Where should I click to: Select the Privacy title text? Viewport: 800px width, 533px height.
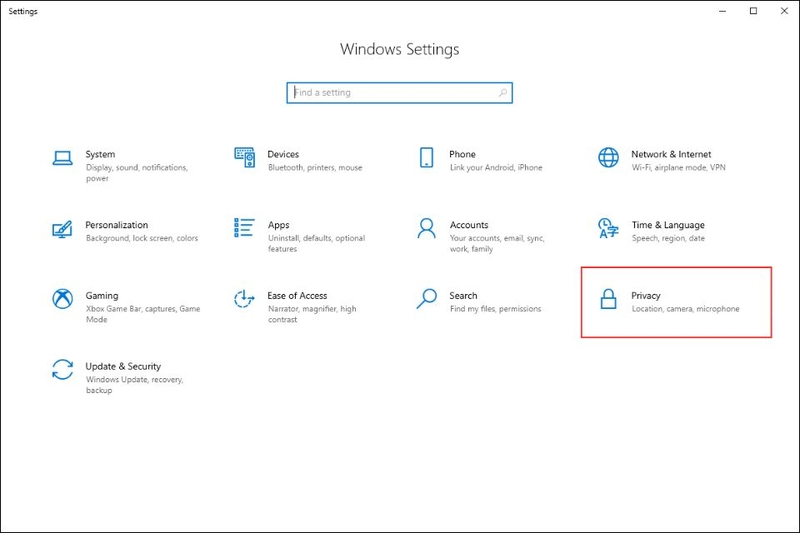tap(646, 296)
